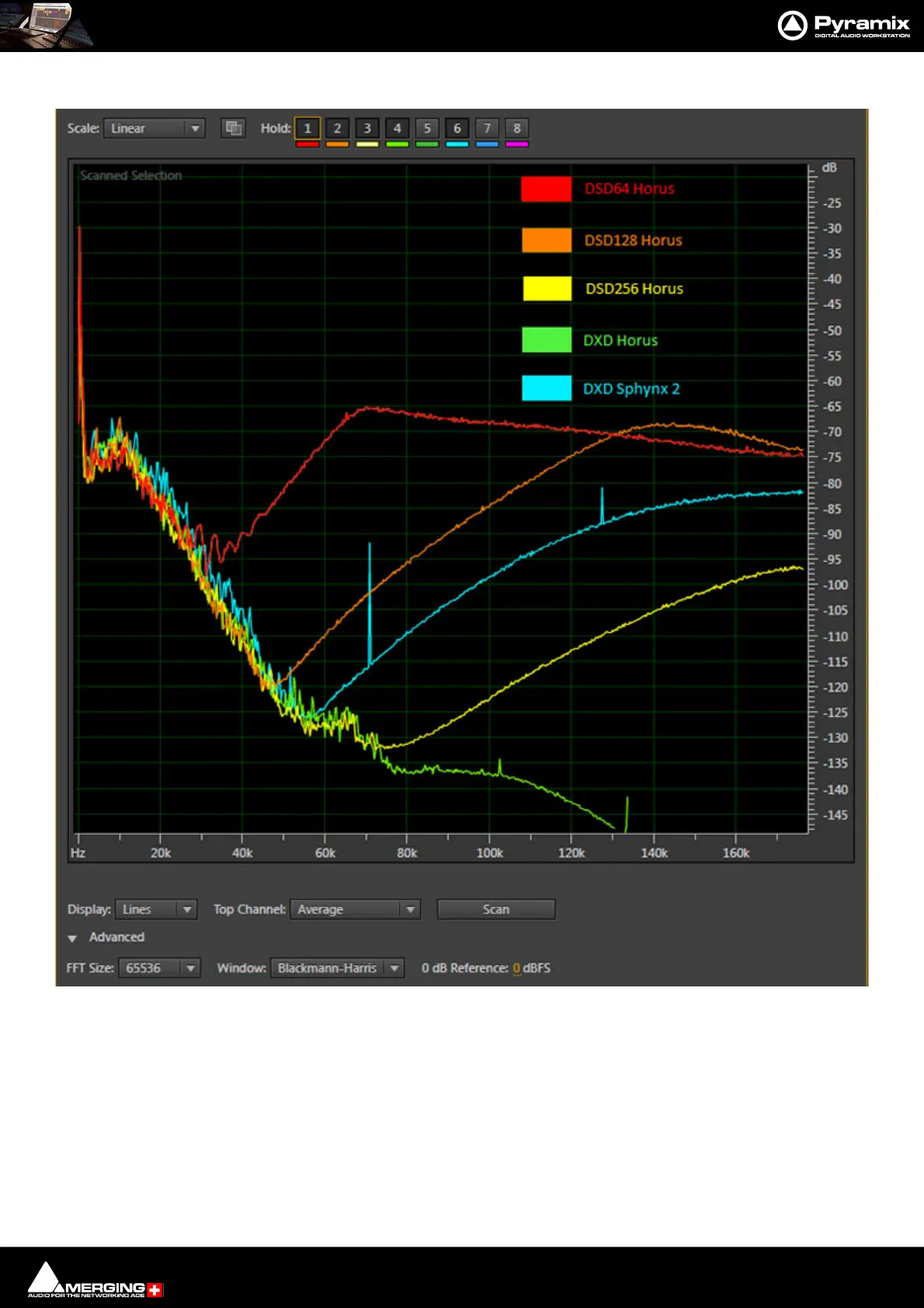924x1308 pixels.
Task: Click the 0 dB Reference value
Action: pos(516,968)
